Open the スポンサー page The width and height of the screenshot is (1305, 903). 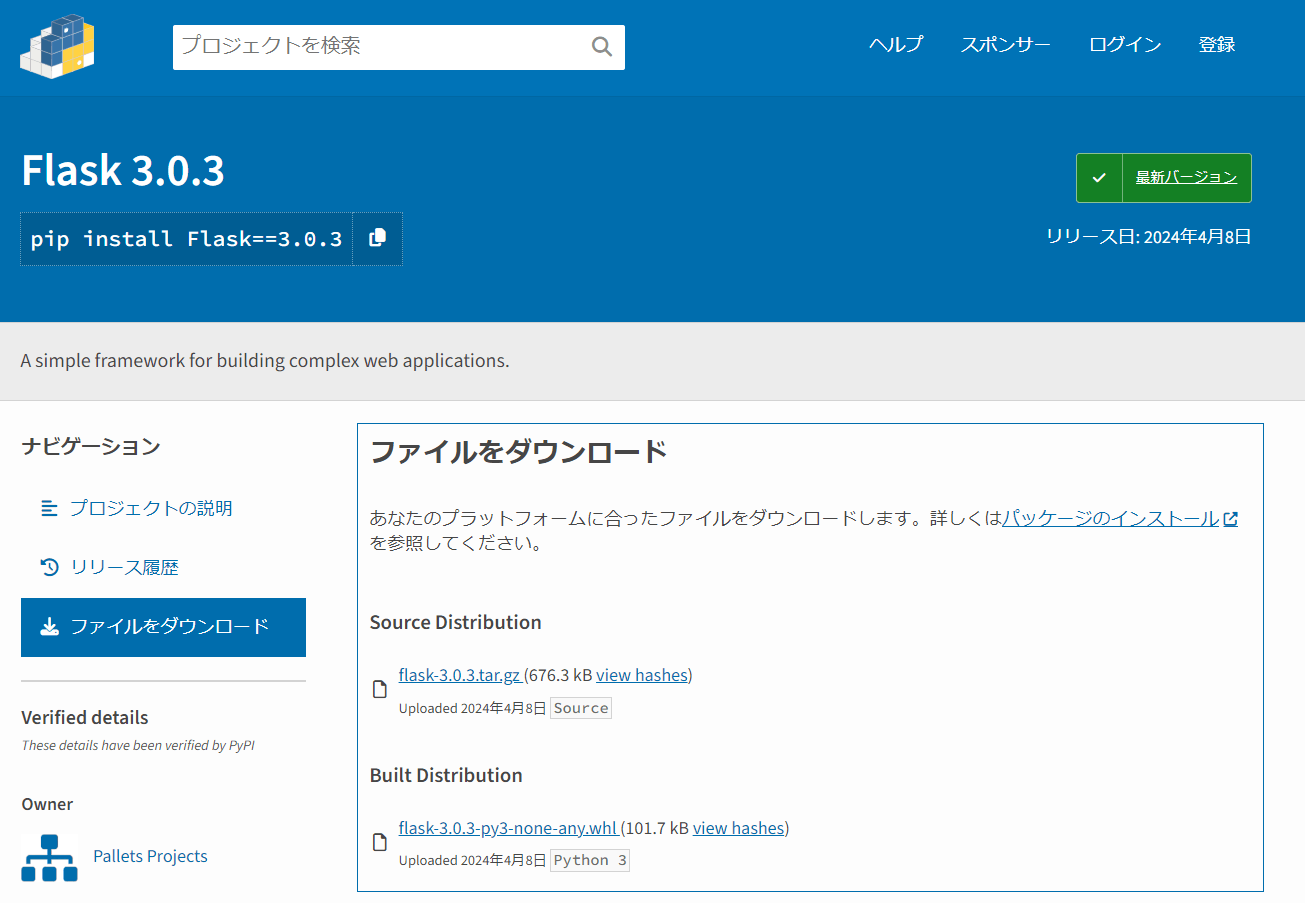[x=1005, y=45]
